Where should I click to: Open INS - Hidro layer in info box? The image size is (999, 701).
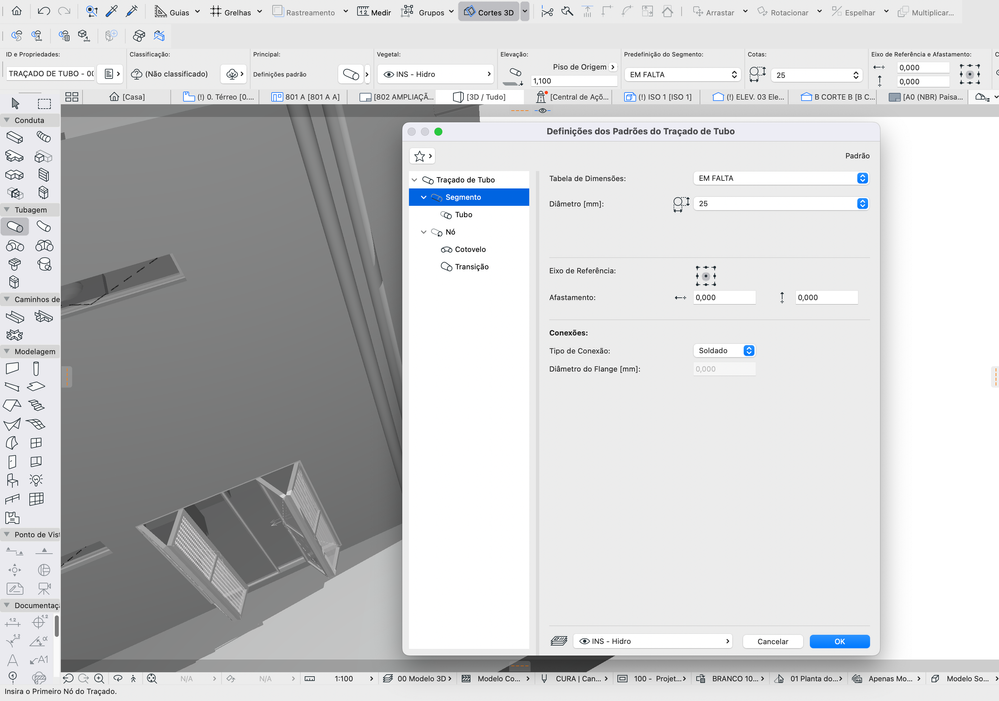[x=436, y=74]
